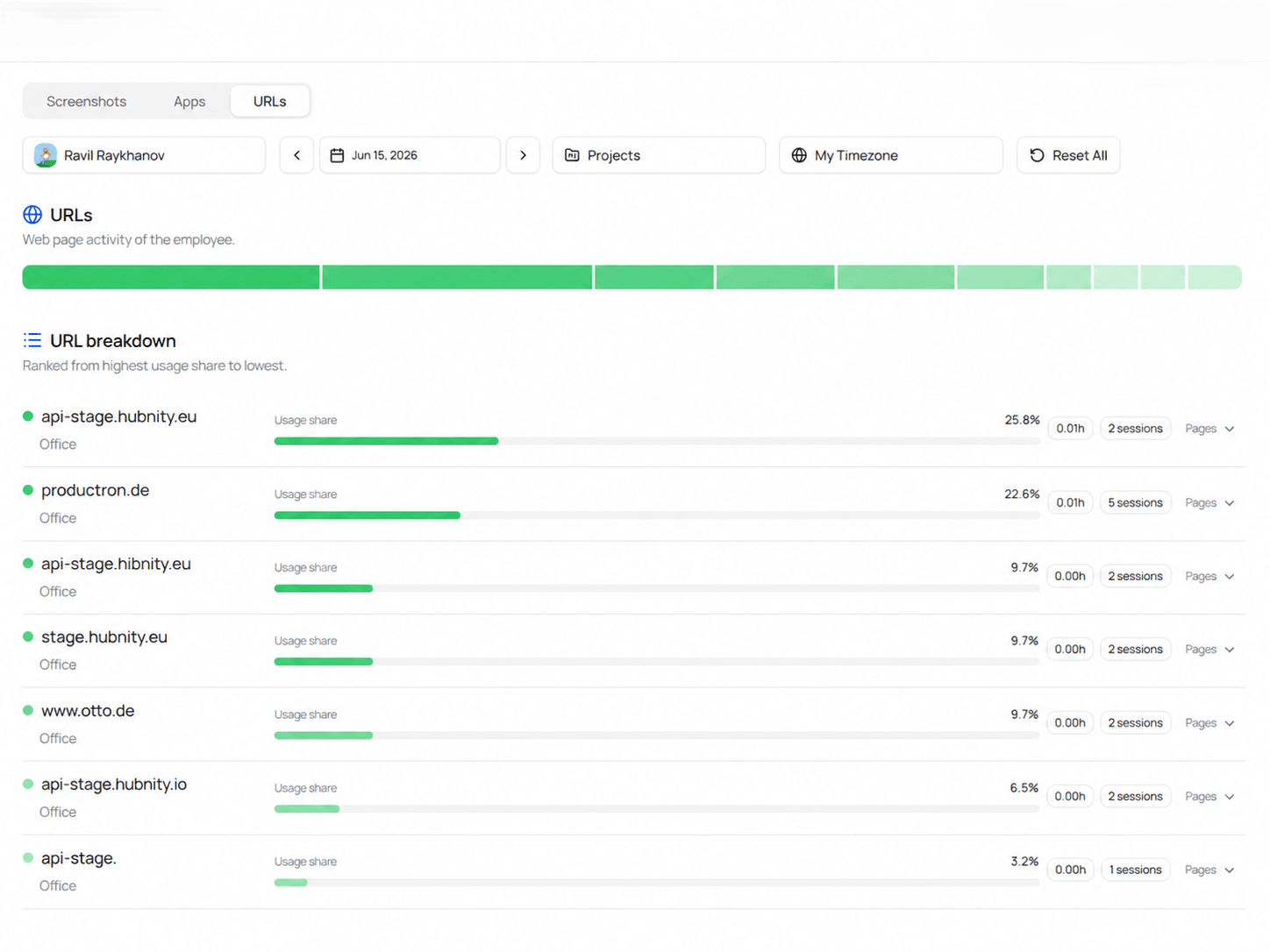This screenshot has width=1270, height=952.
Task: Go to the previous day arrow
Action: click(x=296, y=155)
